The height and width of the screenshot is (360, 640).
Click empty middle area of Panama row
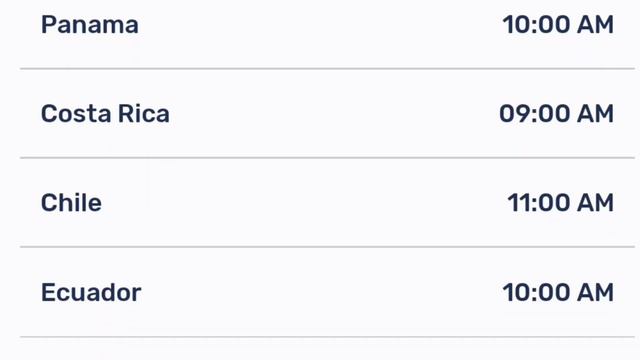(320, 25)
